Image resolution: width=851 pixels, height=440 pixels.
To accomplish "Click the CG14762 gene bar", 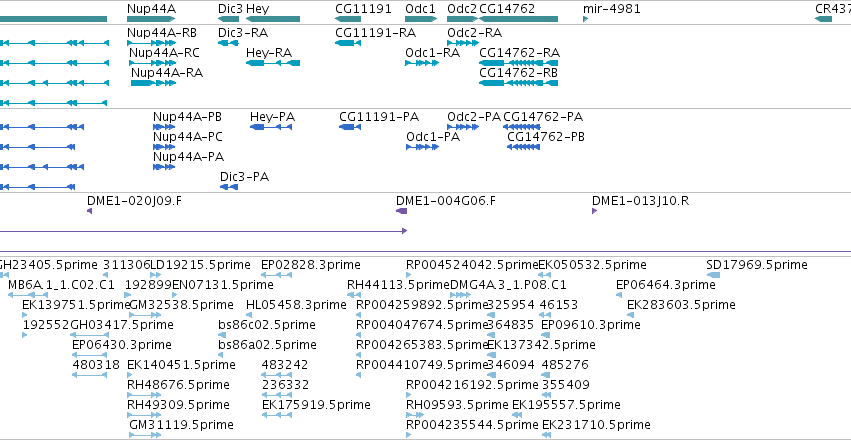I will [518, 19].
